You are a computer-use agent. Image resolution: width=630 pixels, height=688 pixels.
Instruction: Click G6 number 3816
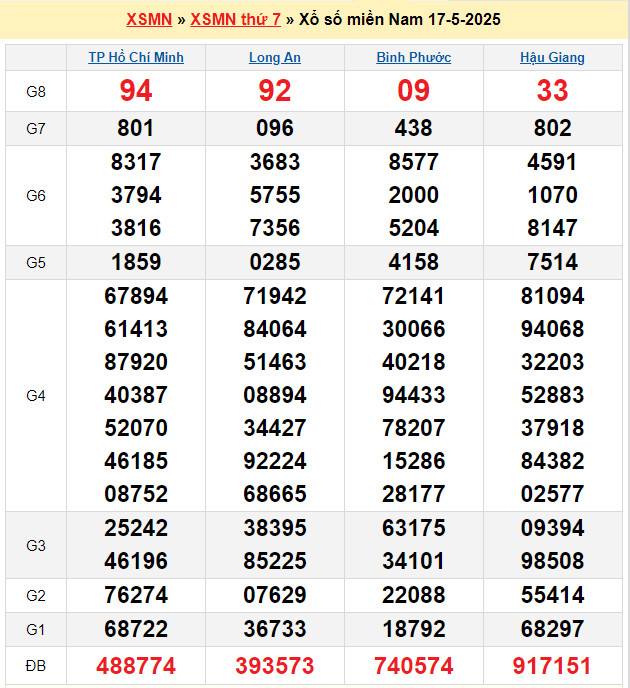coord(136,228)
